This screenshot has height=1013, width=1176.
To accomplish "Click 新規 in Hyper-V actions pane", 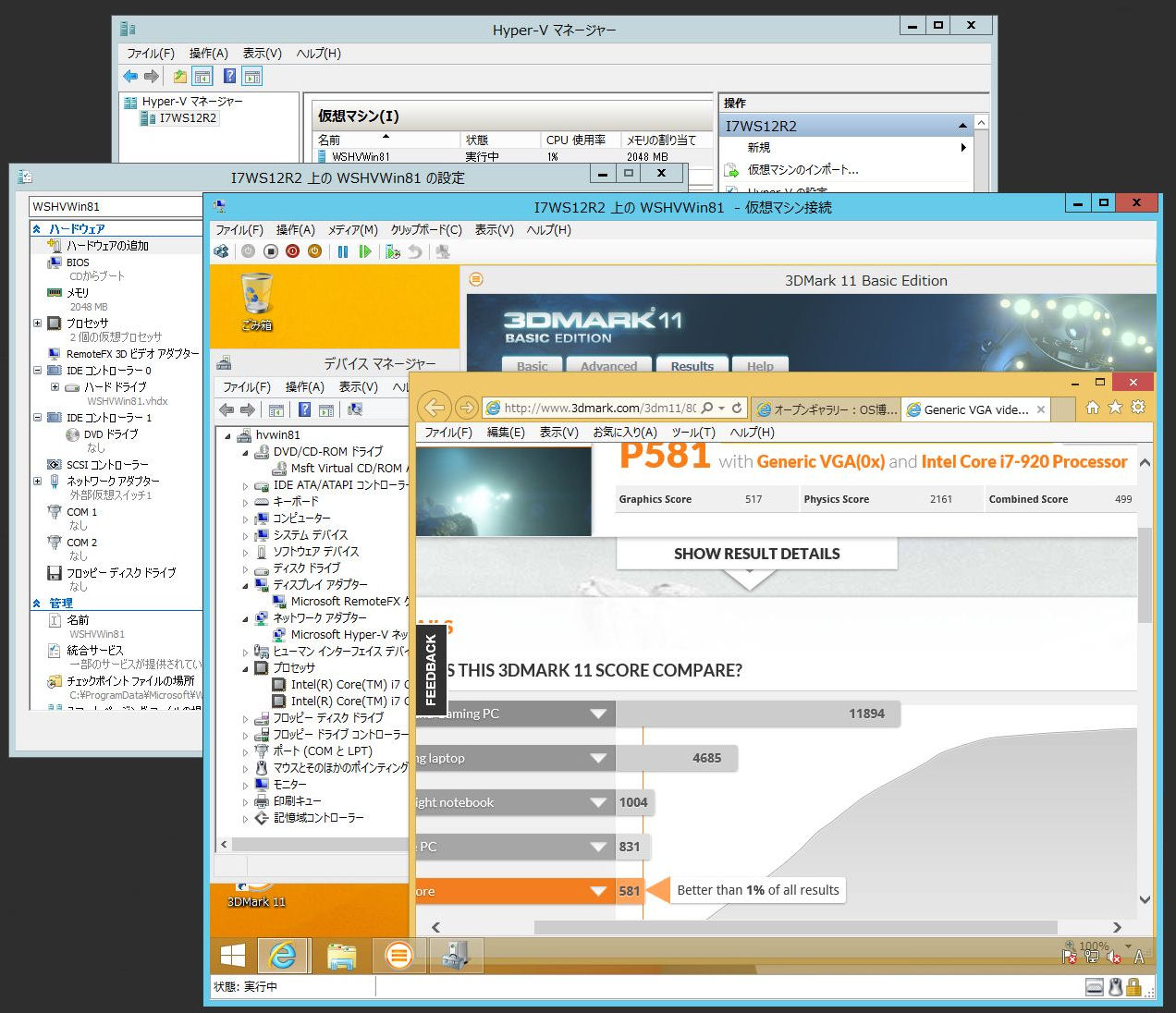I will [758, 147].
